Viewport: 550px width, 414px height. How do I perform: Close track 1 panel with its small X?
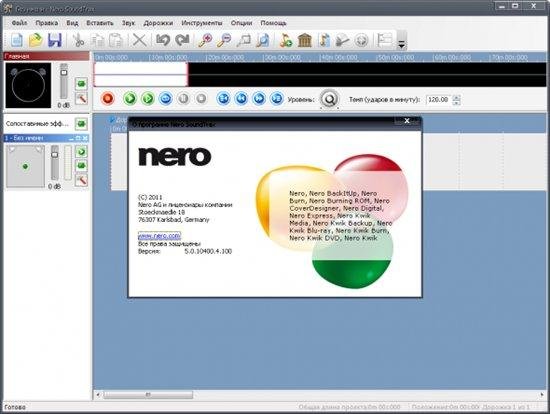point(85,138)
